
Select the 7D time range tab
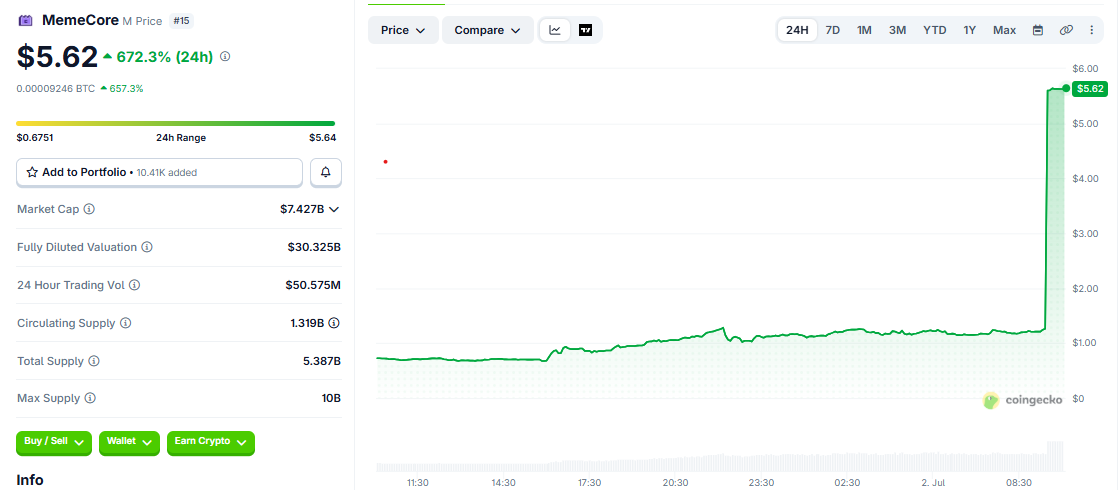pyautogui.click(x=833, y=30)
